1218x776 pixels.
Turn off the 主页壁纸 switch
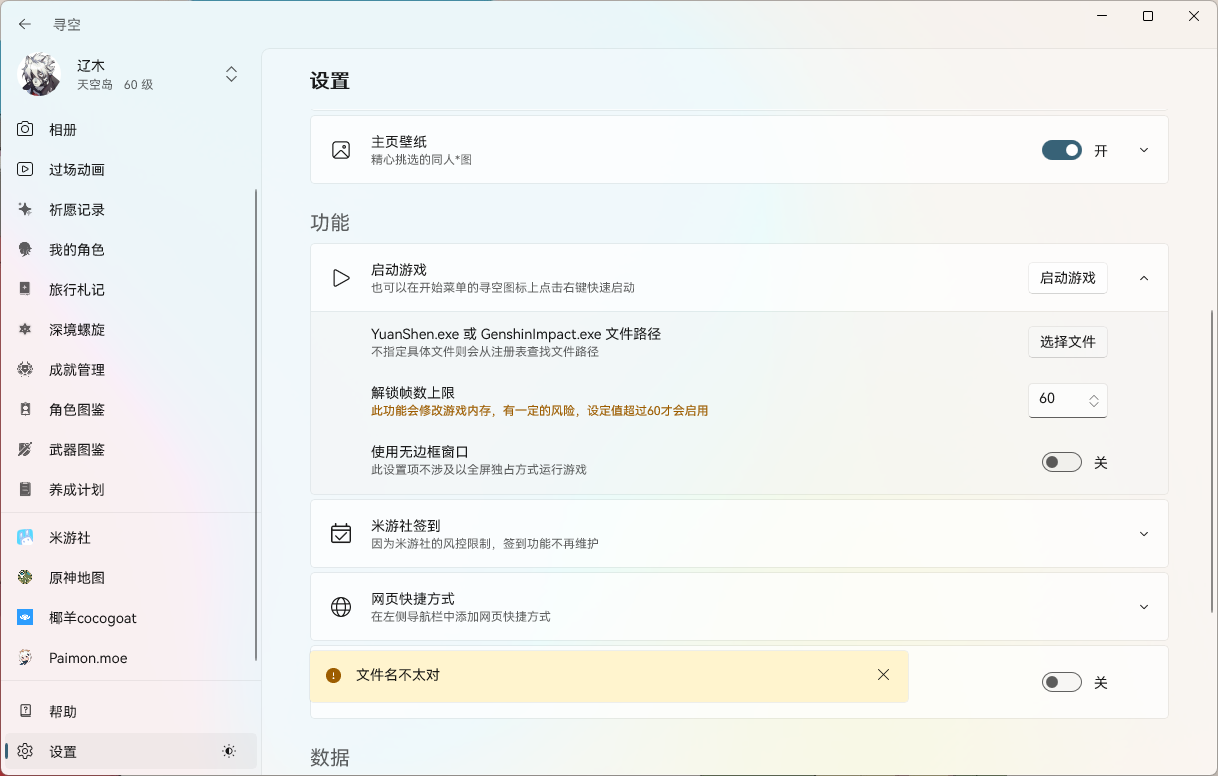(1061, 149)
